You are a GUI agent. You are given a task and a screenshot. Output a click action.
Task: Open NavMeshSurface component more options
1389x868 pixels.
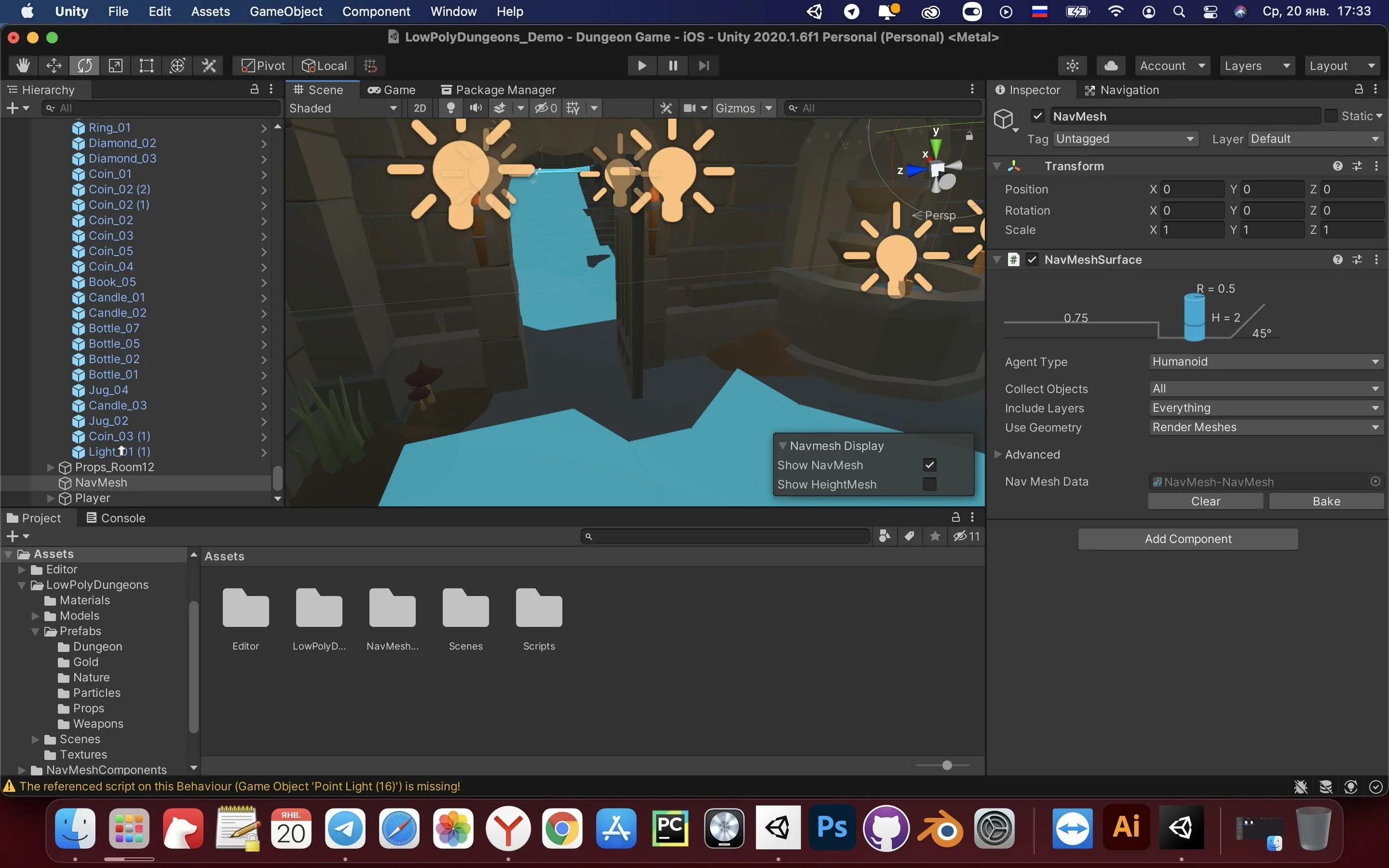click(x=1376, y=259)
